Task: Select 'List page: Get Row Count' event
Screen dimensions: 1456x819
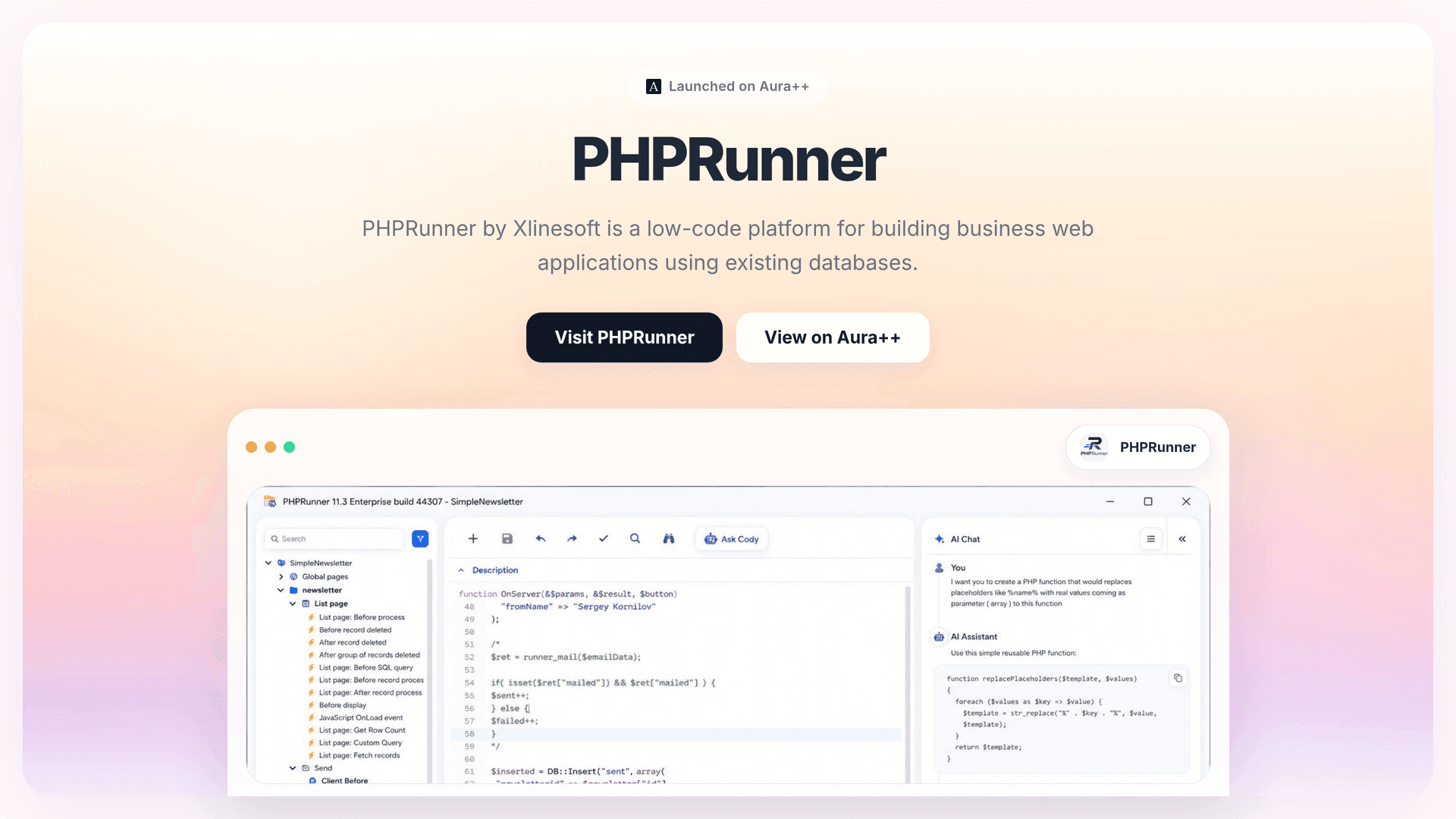Action: (x=362, y=730)
